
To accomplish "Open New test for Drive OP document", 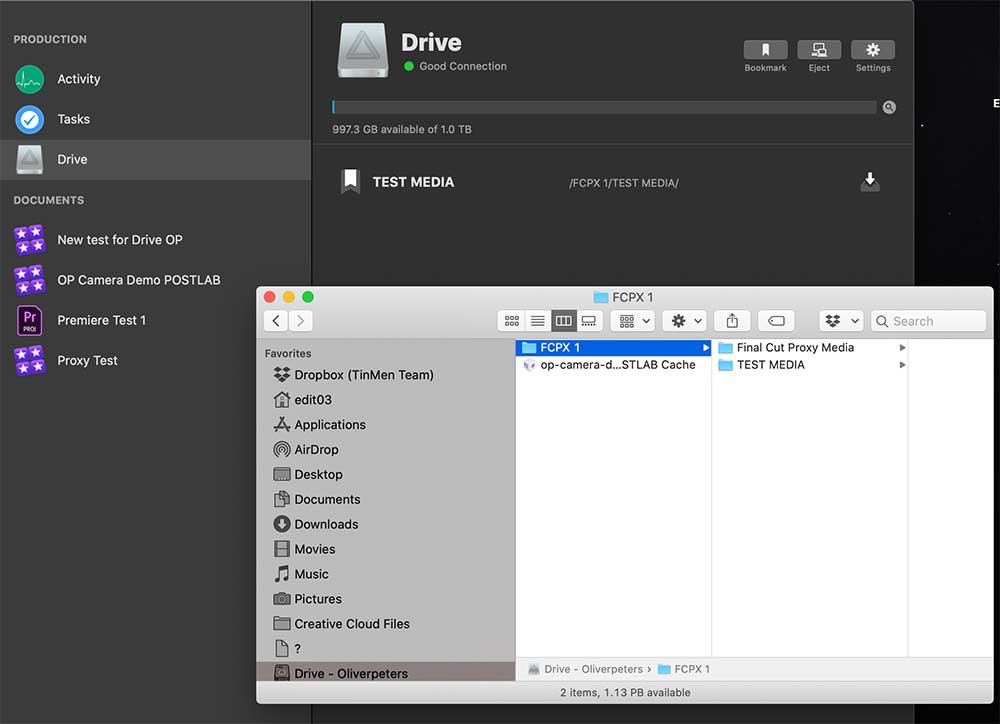I will (x=156, y=240).
